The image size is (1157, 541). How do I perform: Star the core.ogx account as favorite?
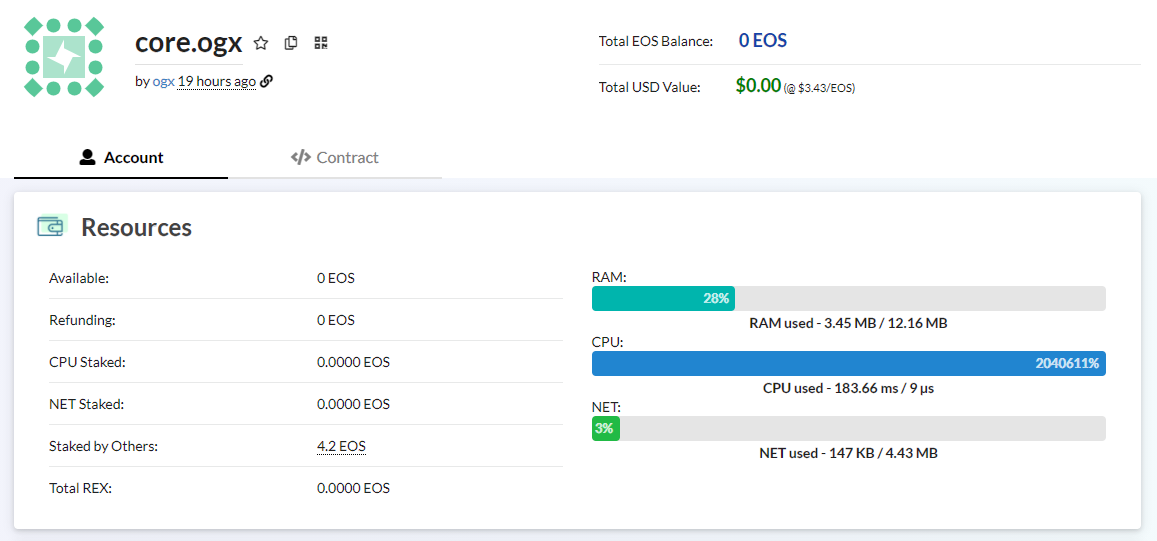pyautogui.click(x=260, y=43)
